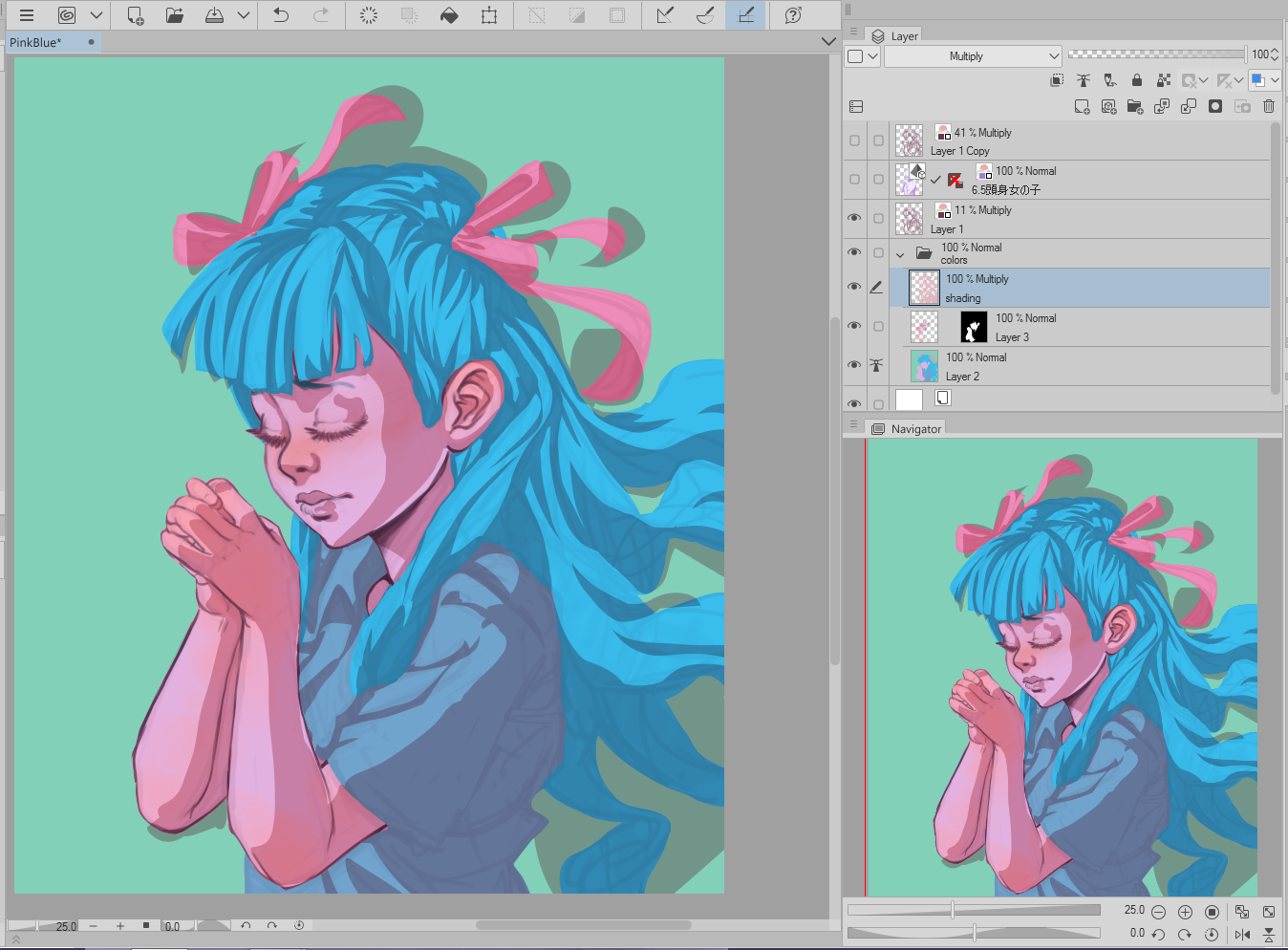Switch to the PinkBlue* canvas tab
1288x950 pixels.
(x=53, y=42)
